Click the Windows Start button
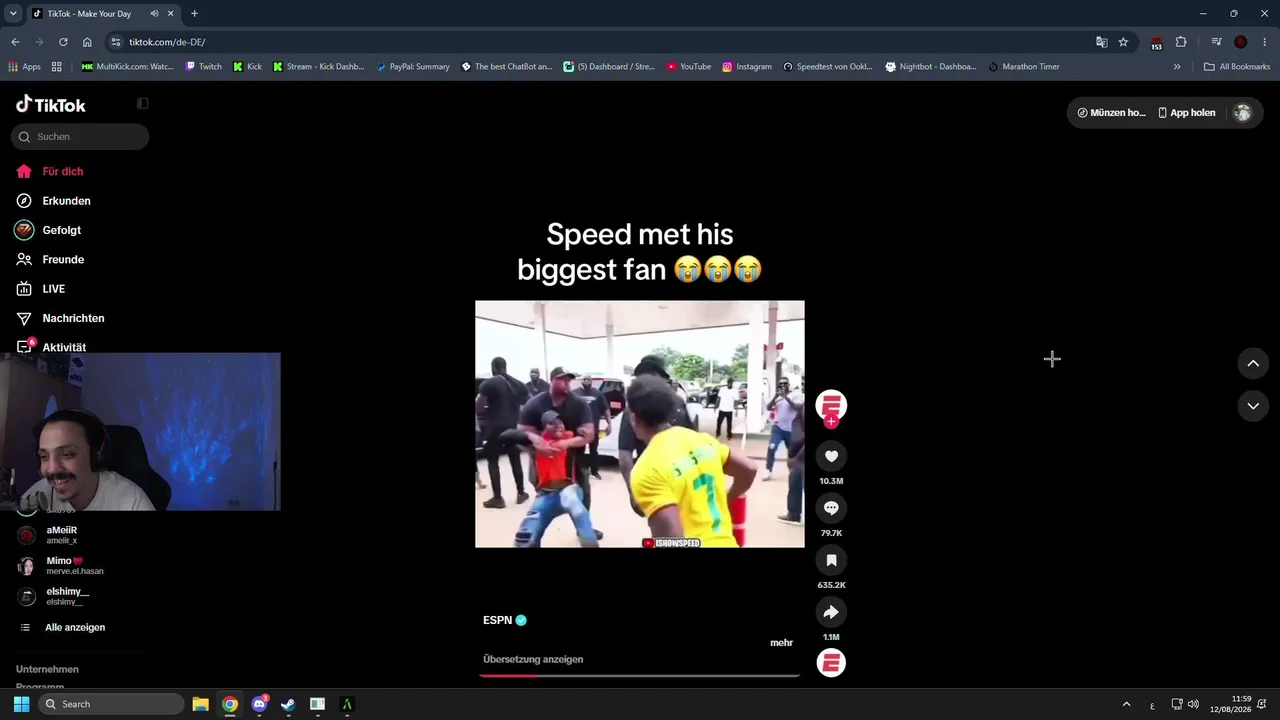The image size is (1280, 720). (21, 704)
